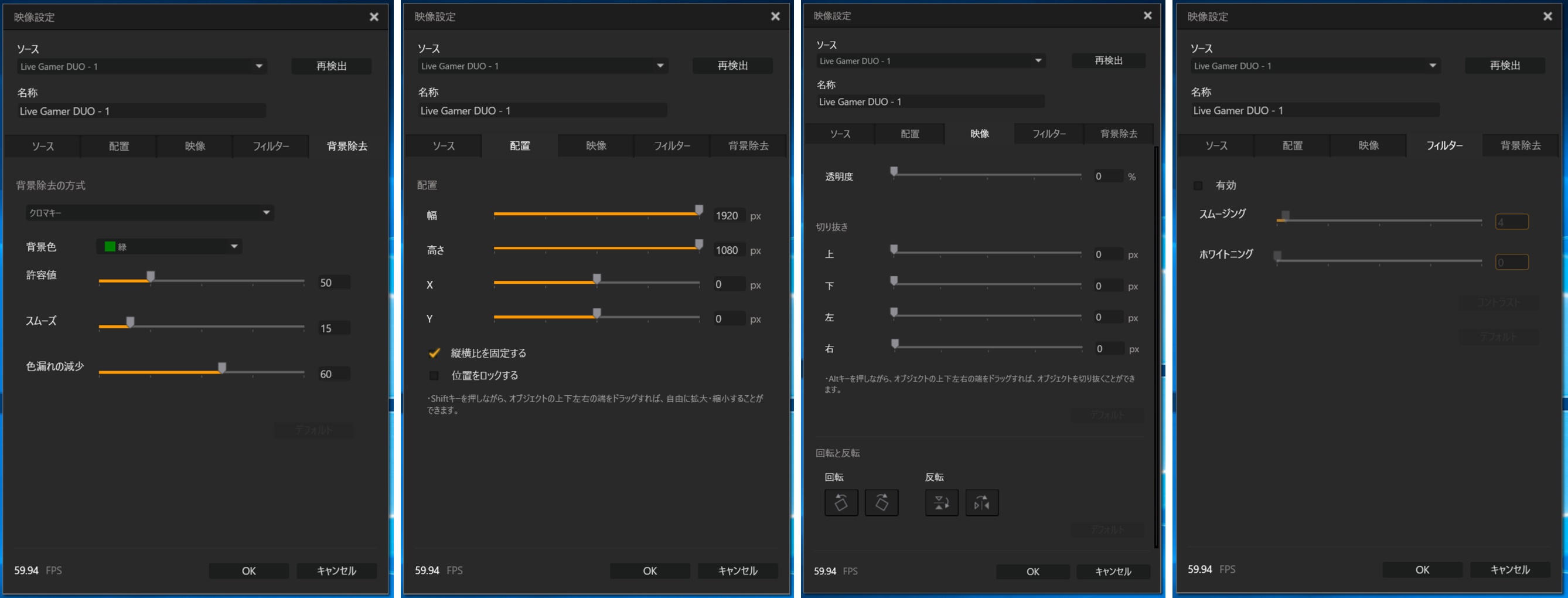Switch to 背景除去 tab in the 映像 crop dialog
1568x598 pixels.
pos(1119,133)
